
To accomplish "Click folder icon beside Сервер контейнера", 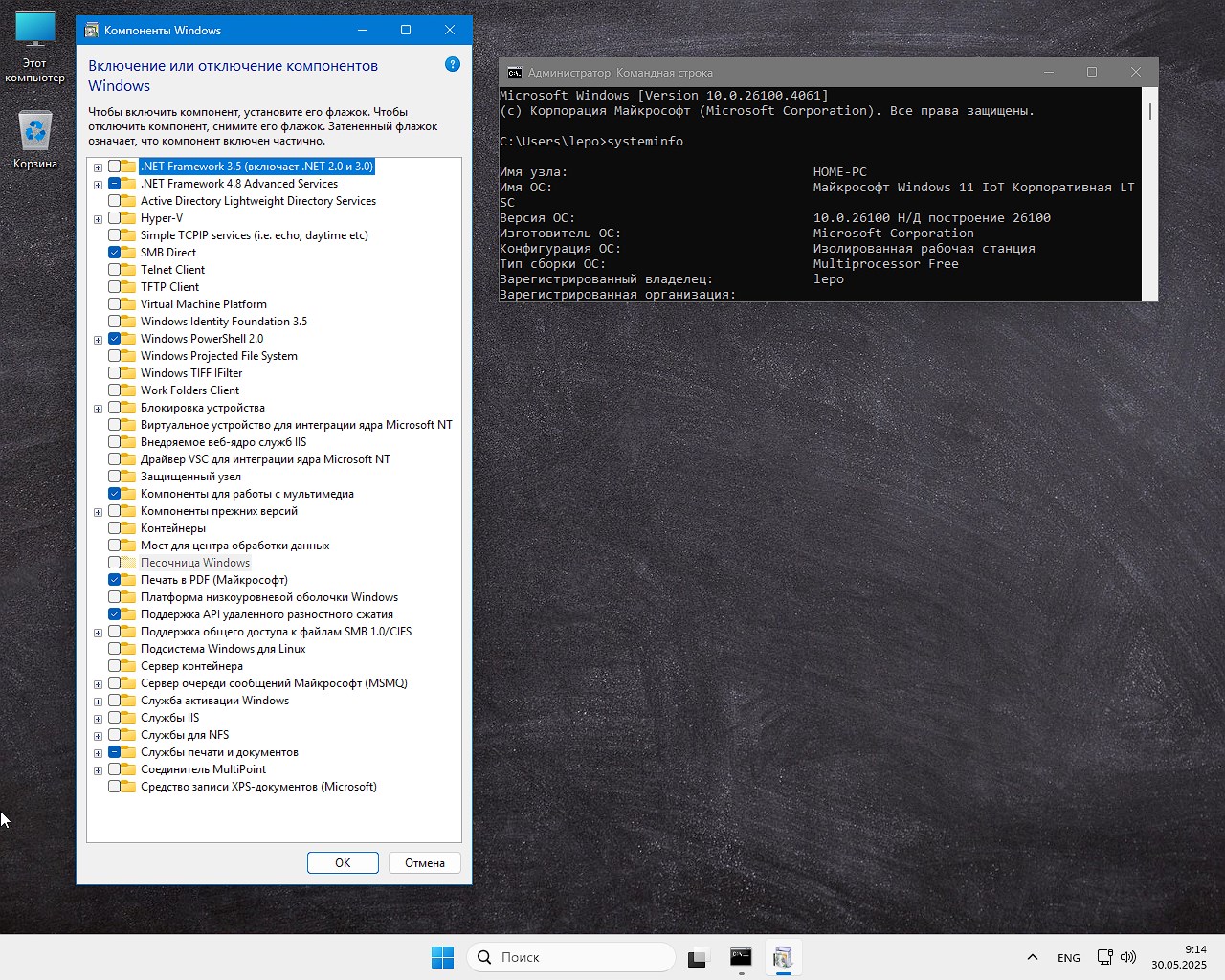I will 128,666.
